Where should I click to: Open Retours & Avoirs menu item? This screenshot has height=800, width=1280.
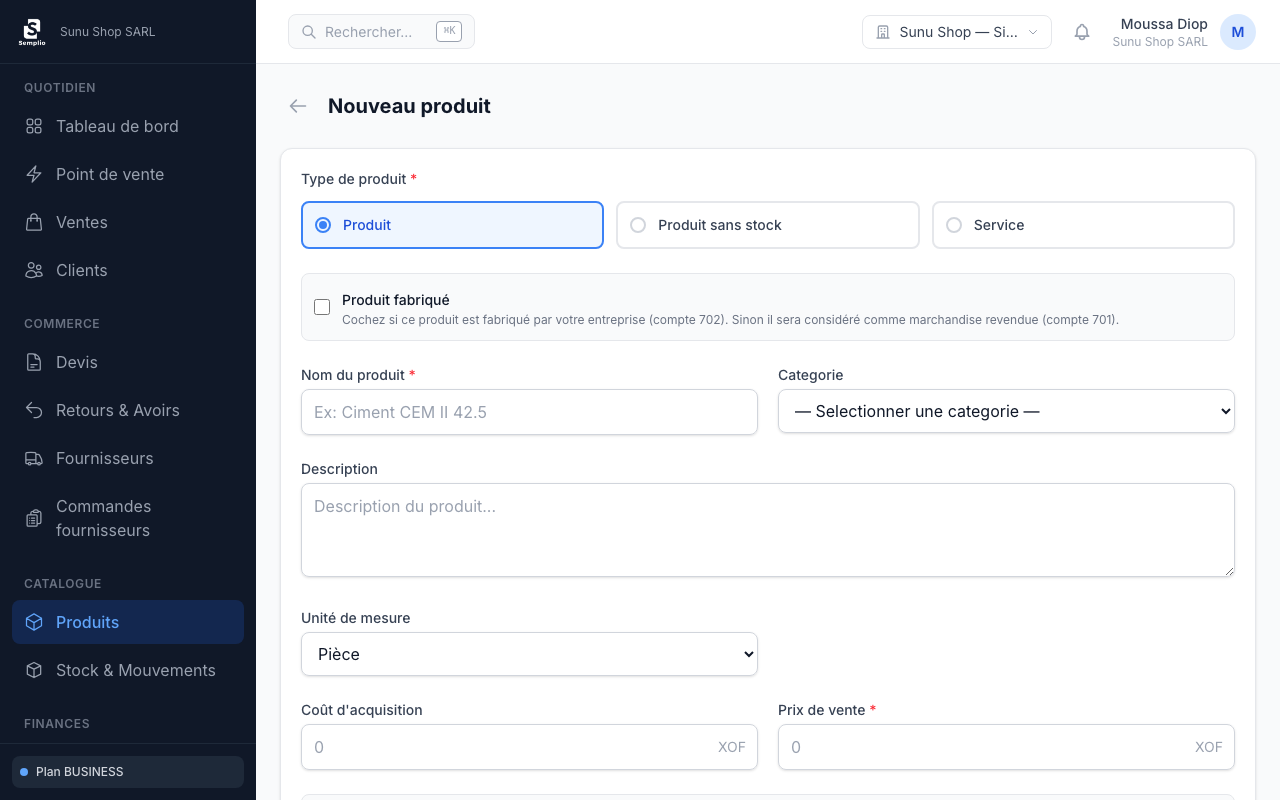[x=117, y=410]
